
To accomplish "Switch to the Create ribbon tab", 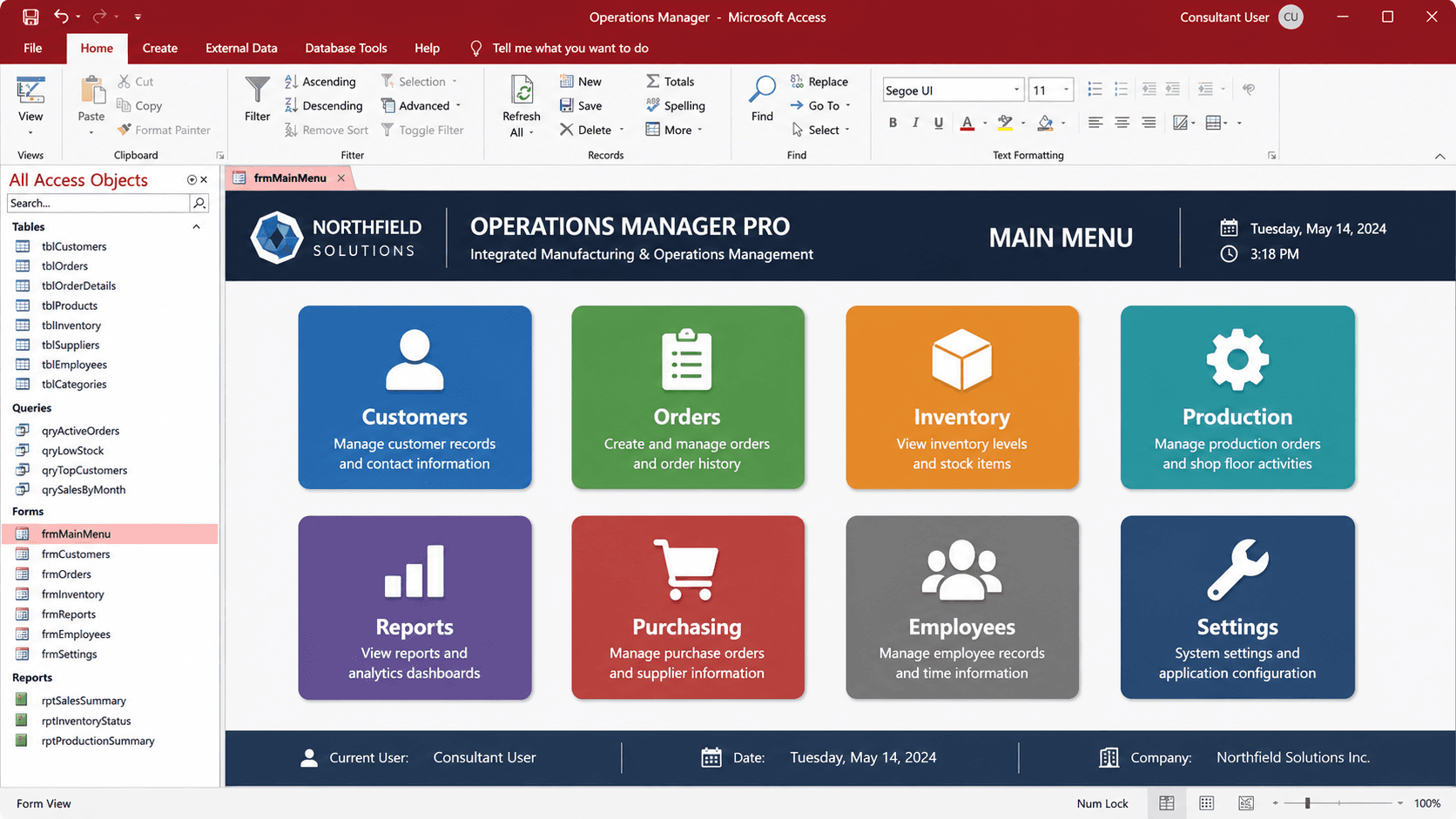I will click(x=160, y=48).
